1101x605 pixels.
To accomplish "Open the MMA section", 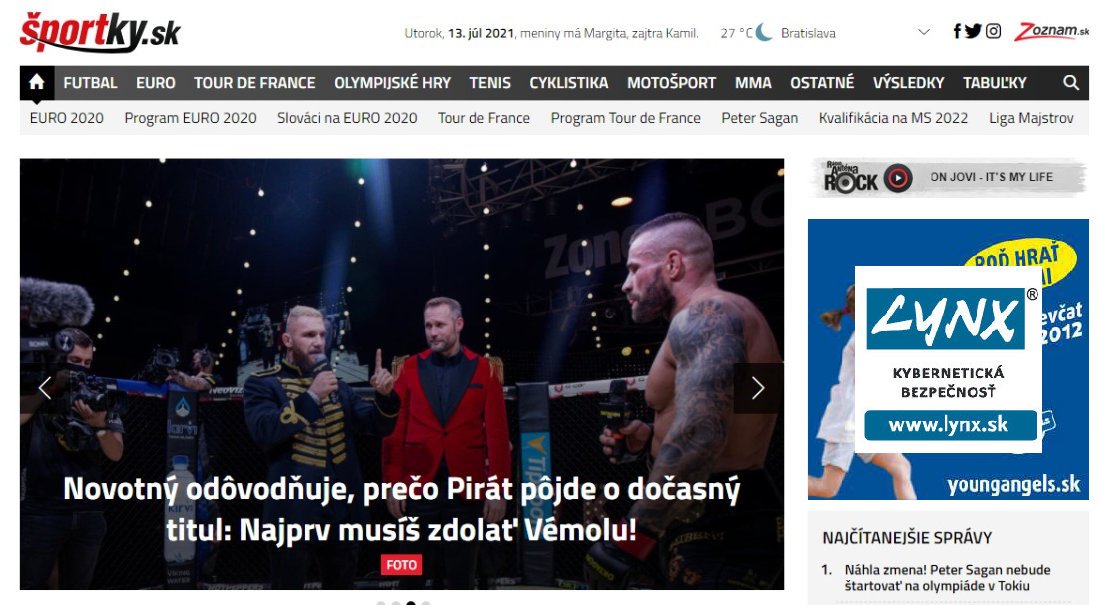I will point(753,83).
